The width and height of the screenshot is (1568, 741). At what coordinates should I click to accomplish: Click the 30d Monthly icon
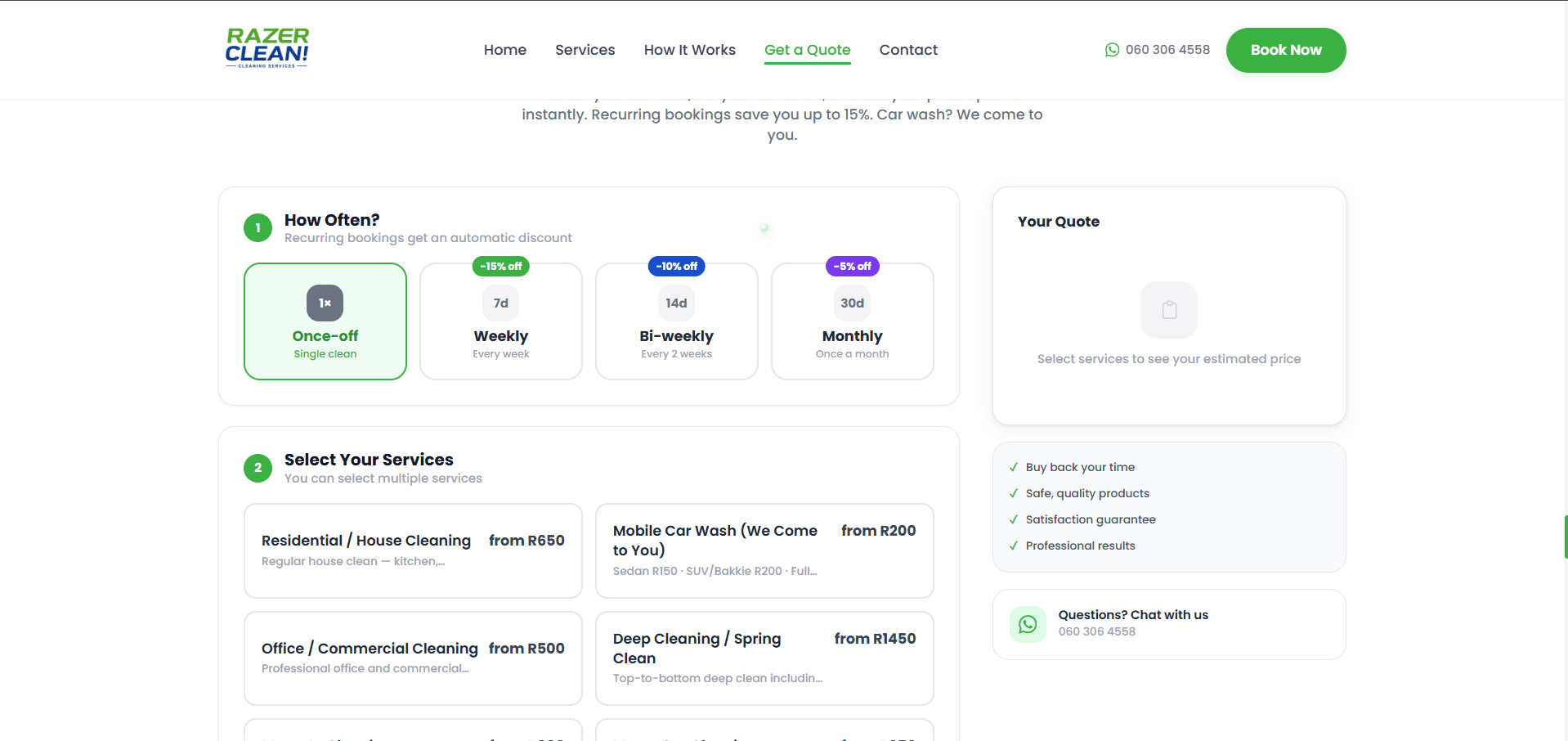[x=853, y=303]
